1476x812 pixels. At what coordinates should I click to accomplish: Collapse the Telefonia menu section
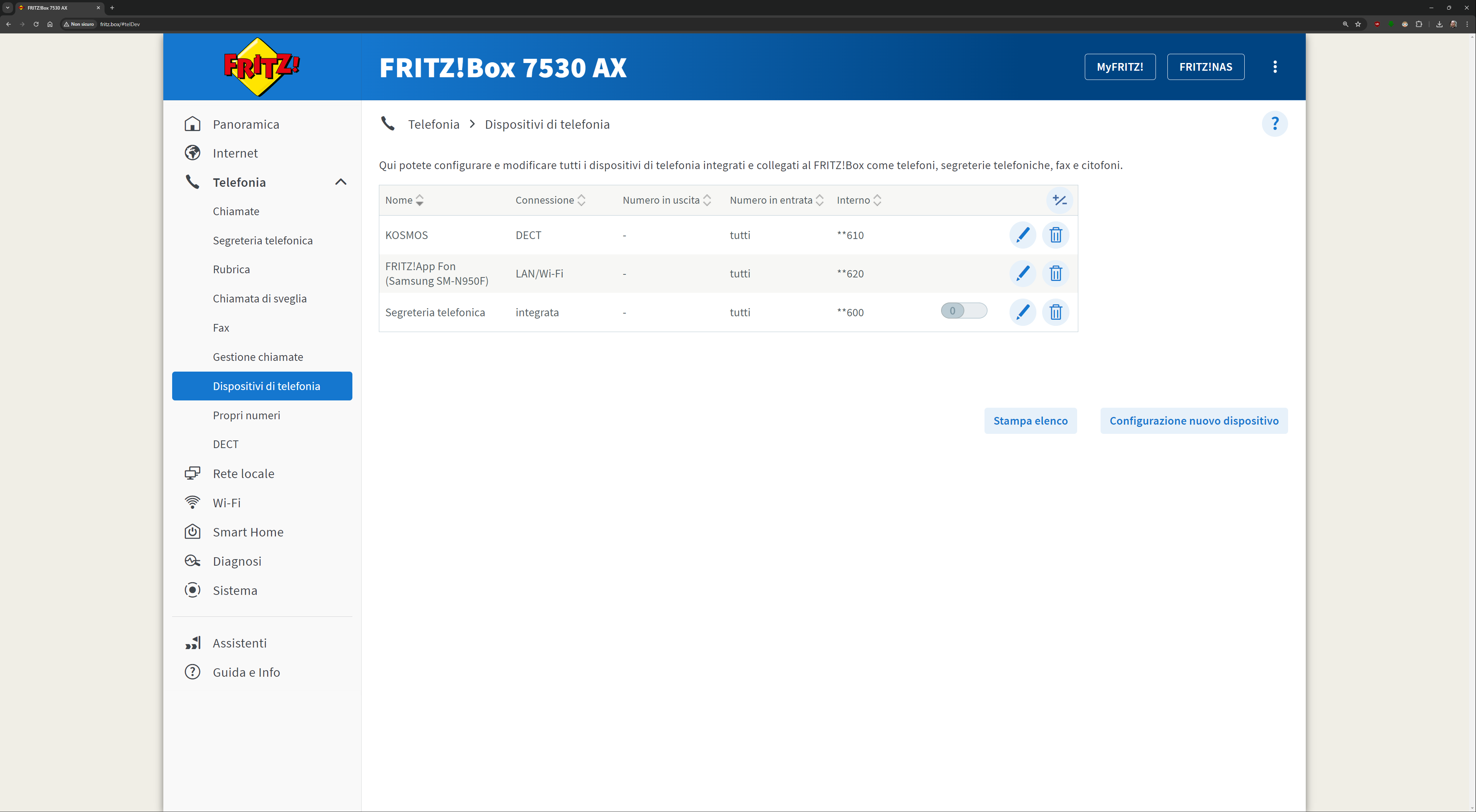coord(340,182)
